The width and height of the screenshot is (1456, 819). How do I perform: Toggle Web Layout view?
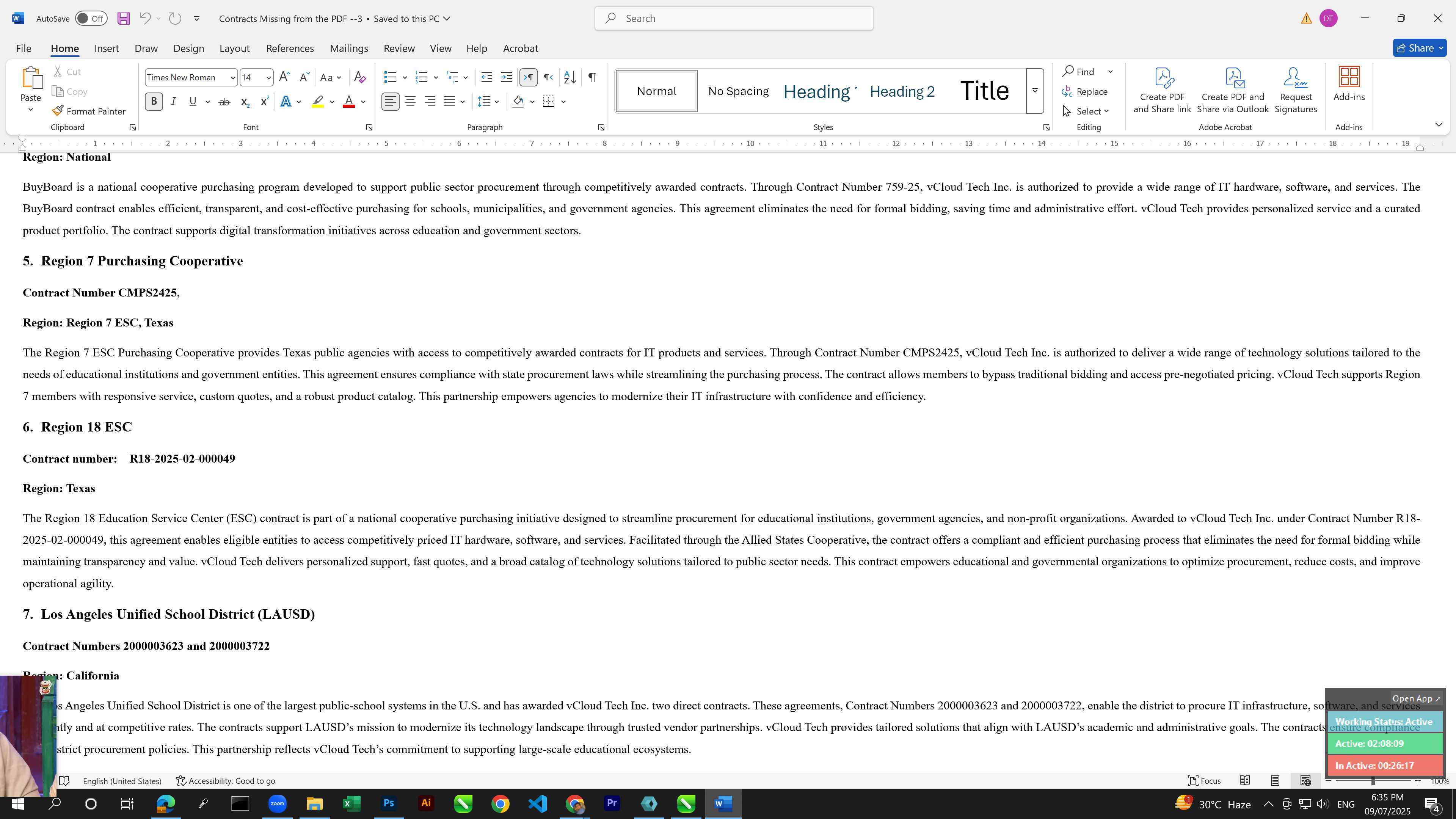coord(1305,781)
